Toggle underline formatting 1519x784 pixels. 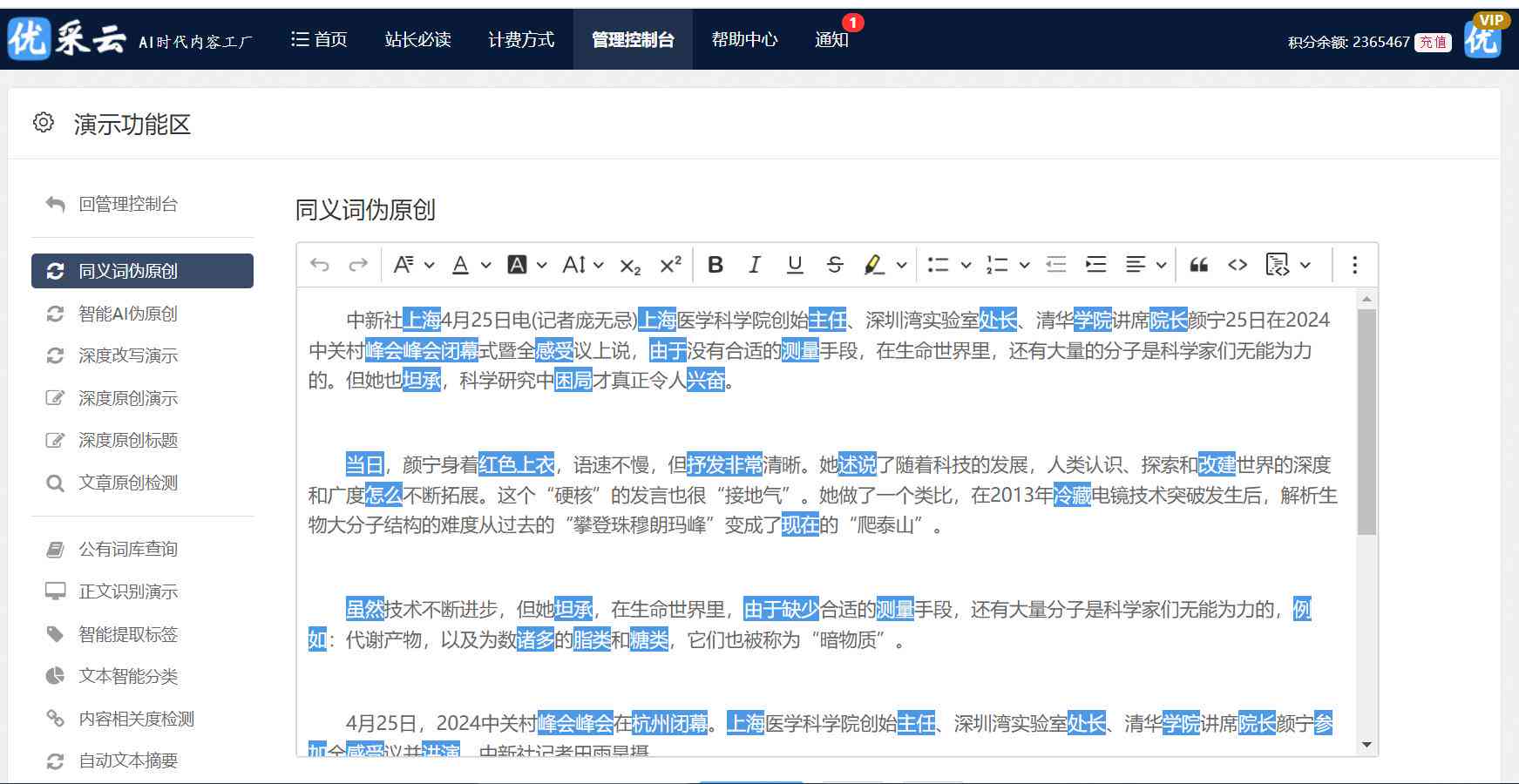point(795,265)
